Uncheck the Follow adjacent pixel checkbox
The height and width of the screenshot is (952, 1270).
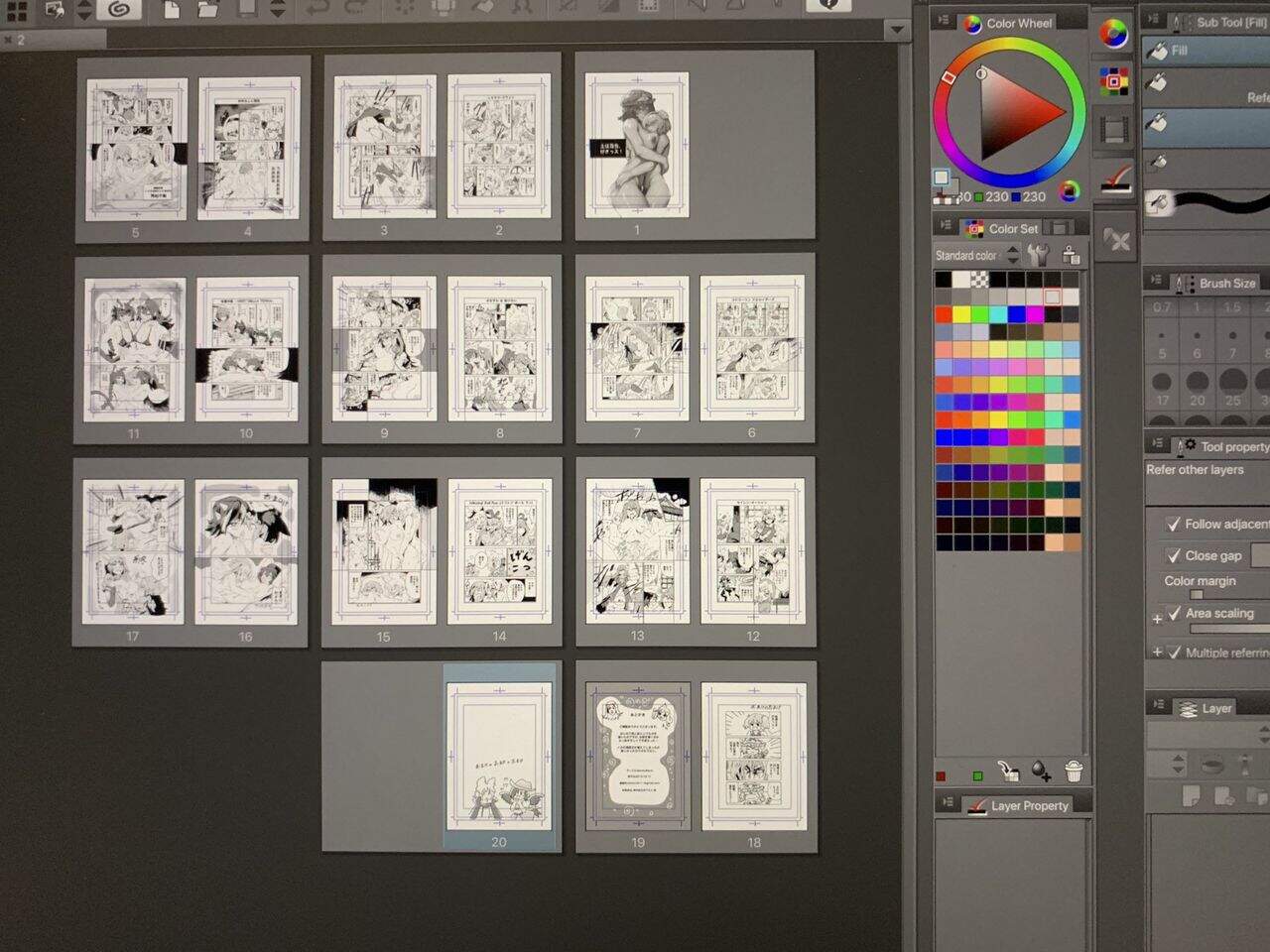1174,524
